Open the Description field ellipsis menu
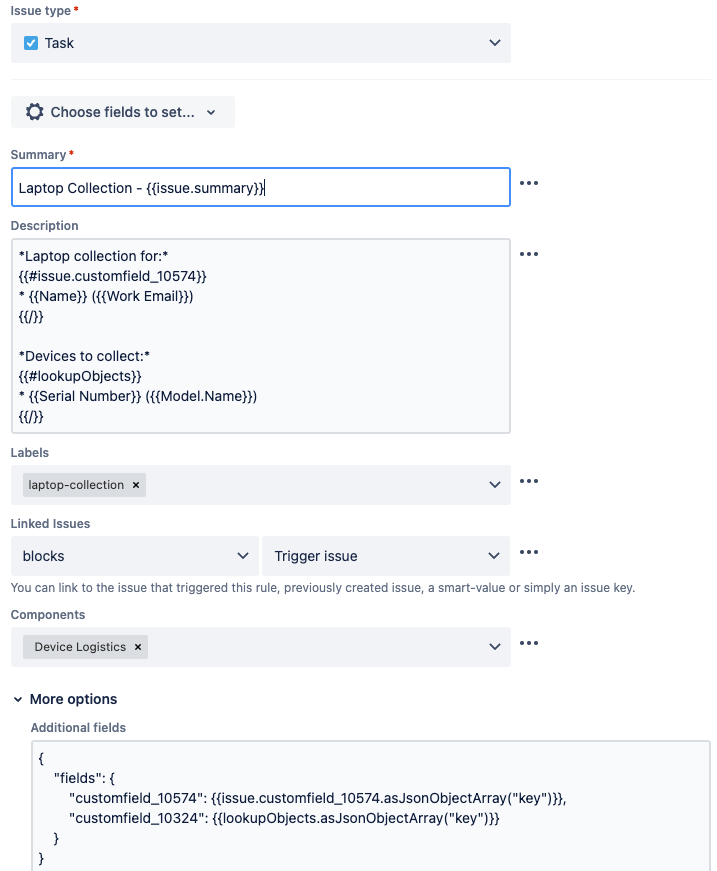 529,254
